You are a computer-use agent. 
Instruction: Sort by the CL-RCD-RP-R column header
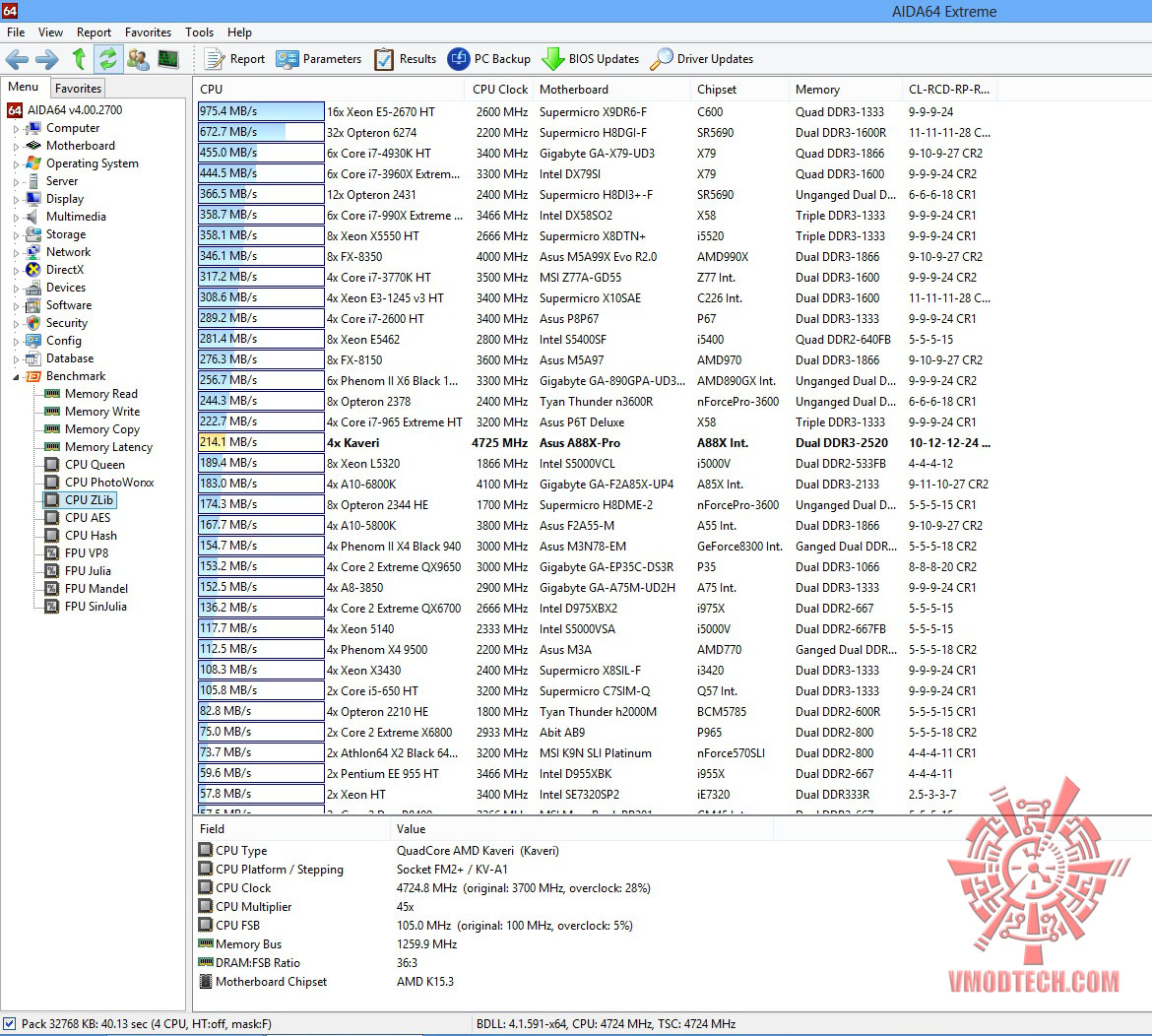click(949, 89)
